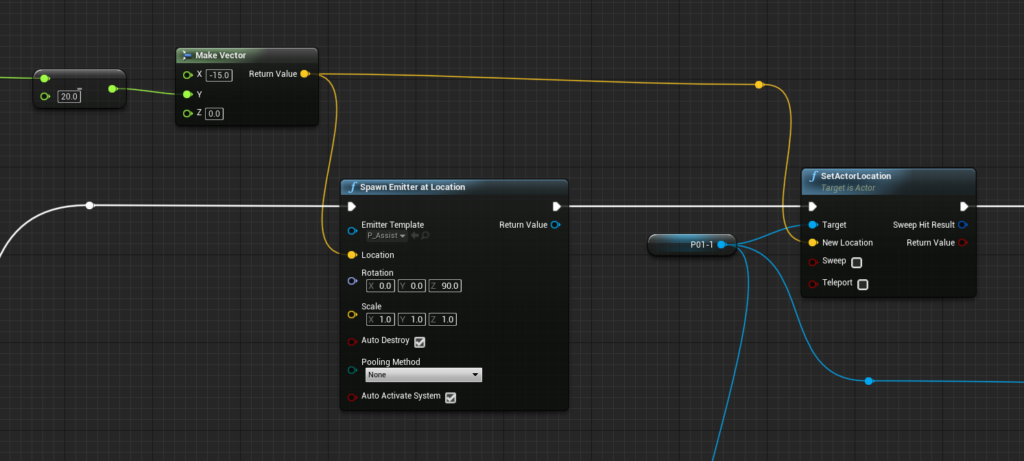
Task: Click the Make Vector X input pin
Action: coord(187,74)
